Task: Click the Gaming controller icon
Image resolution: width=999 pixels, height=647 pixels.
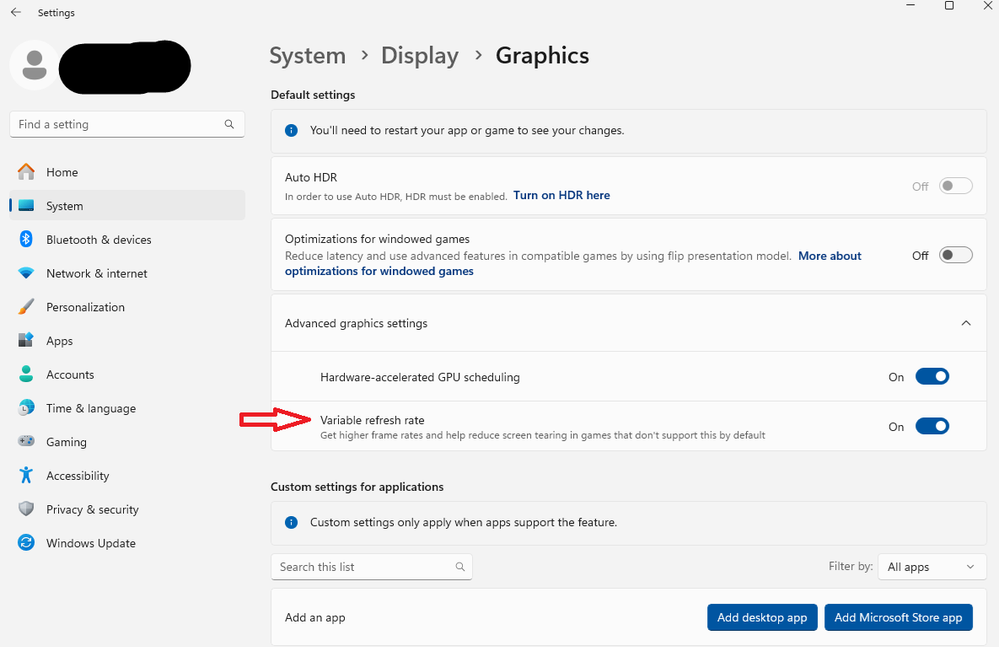Action: click(26, 441)
